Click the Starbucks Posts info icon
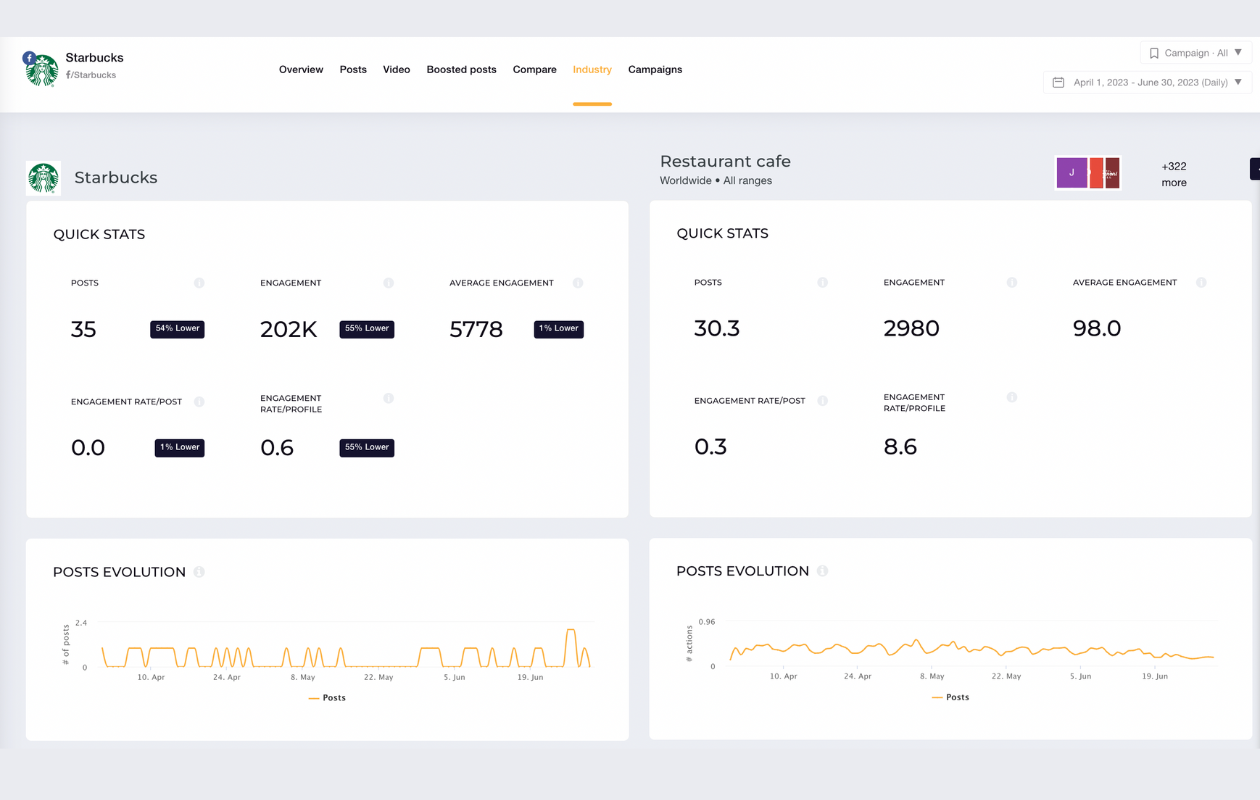1260x800 pixels. coord(199,283)
